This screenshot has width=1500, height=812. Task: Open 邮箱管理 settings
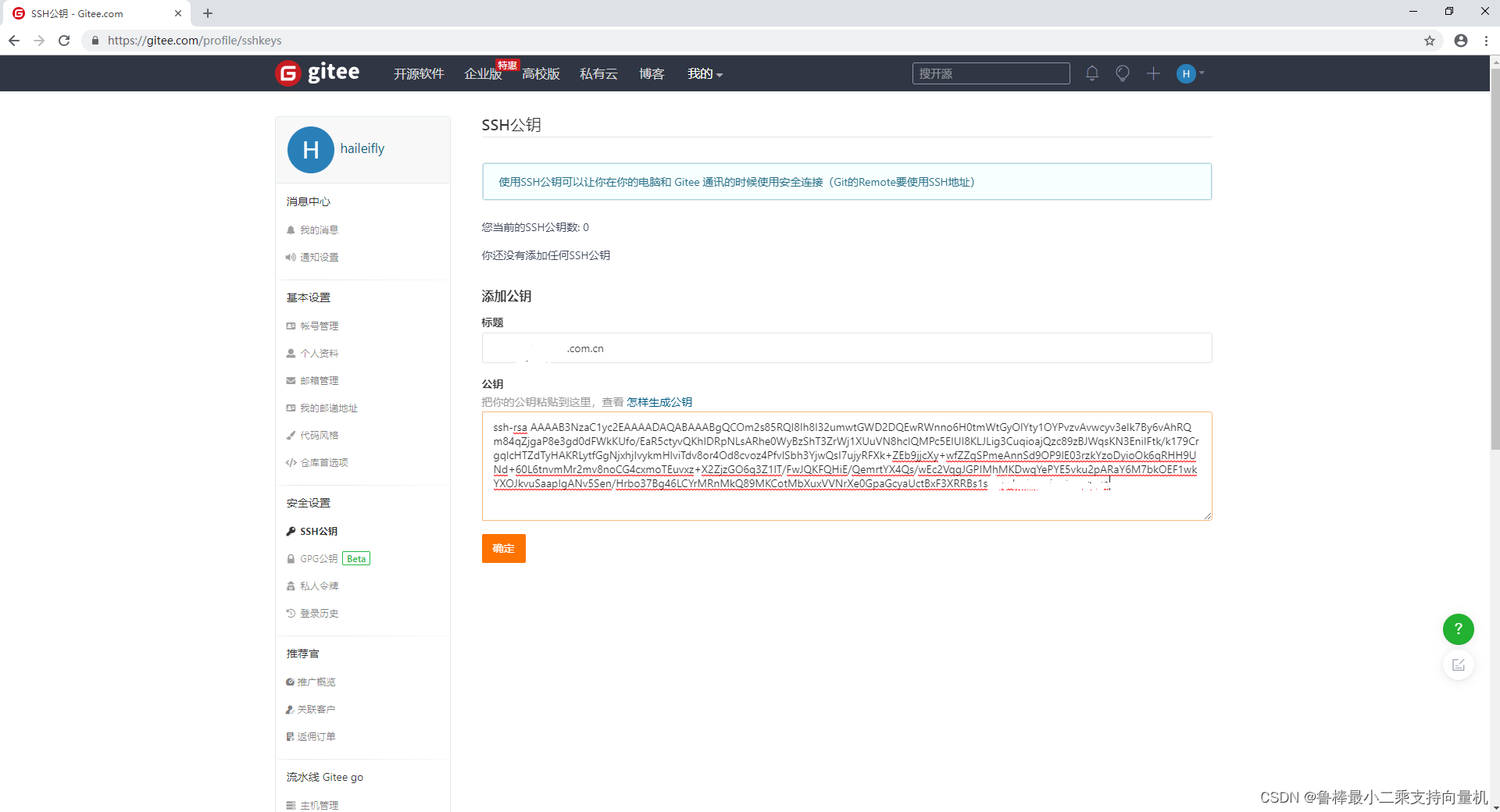click(312, 380)
